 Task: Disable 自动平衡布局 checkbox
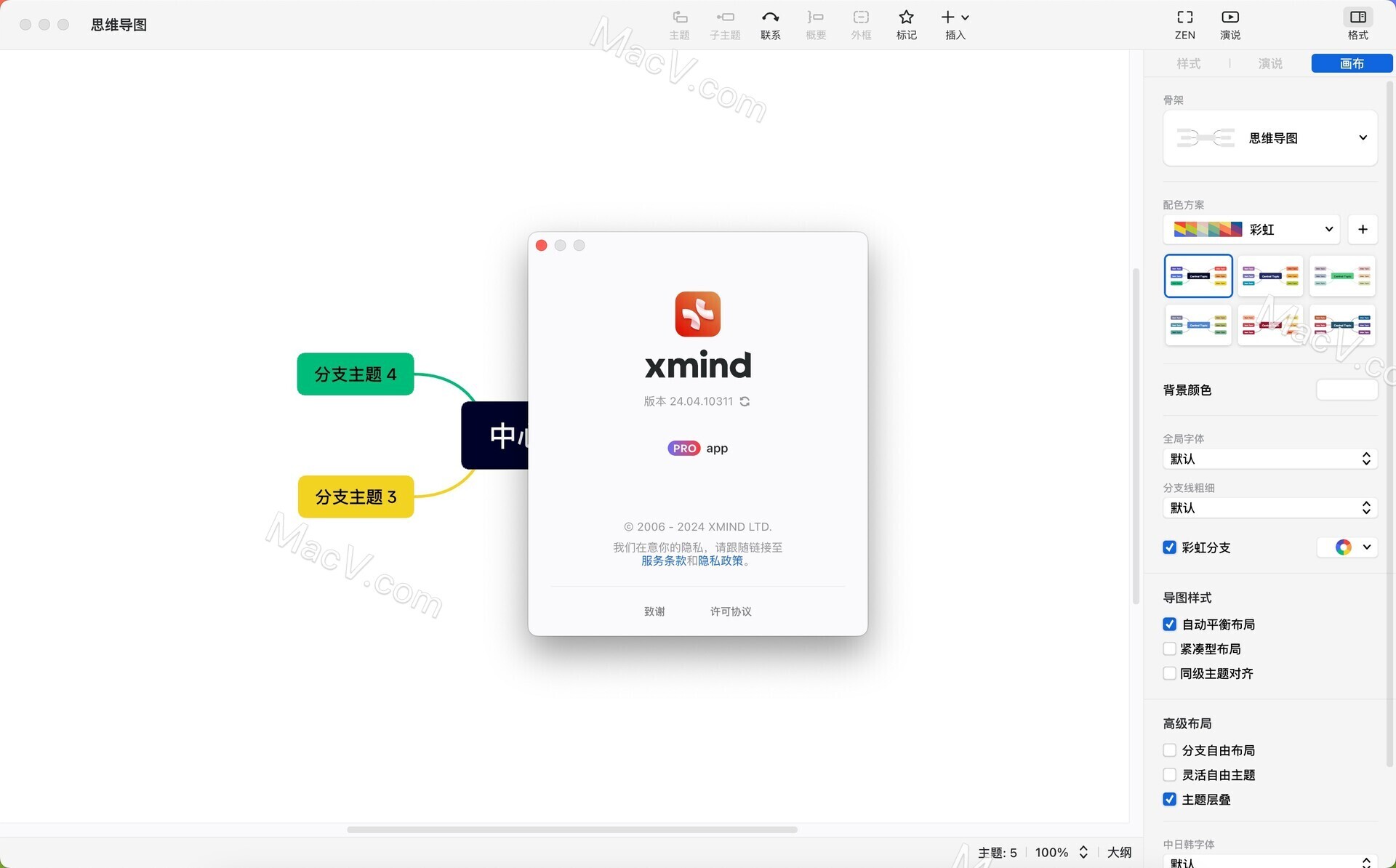(1169, 624)
